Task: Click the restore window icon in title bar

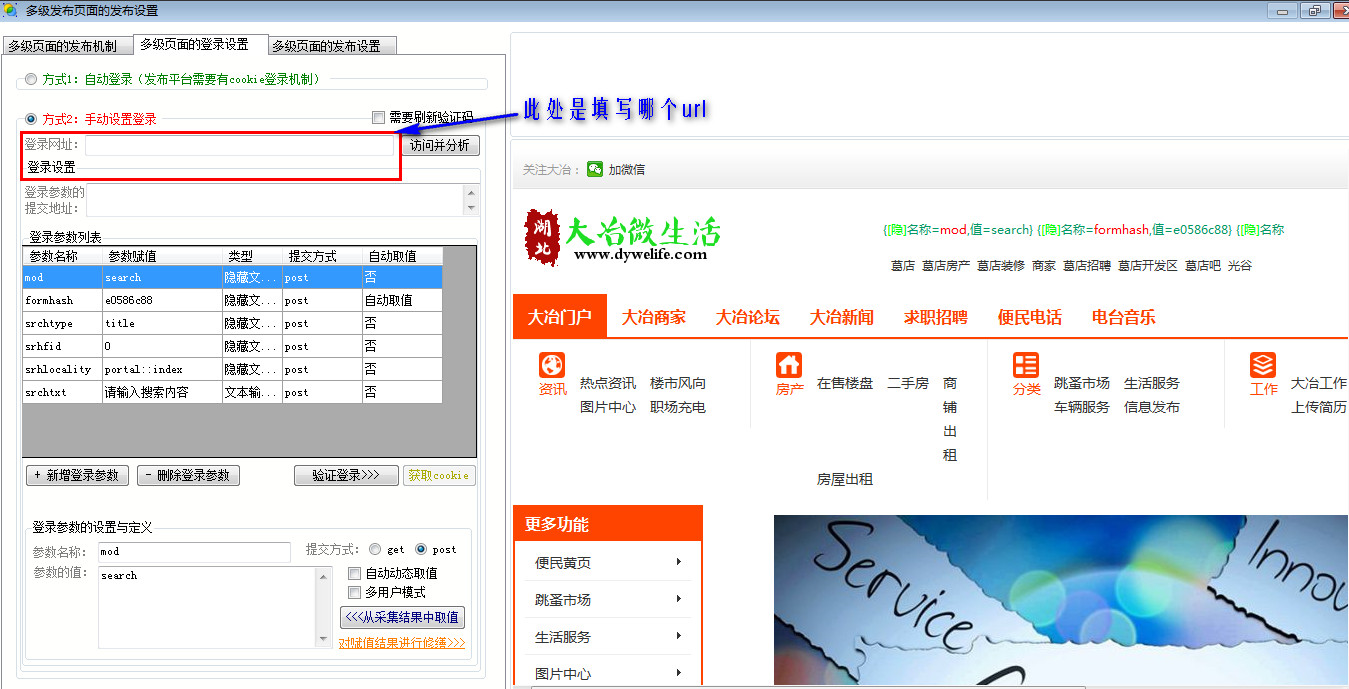Action: [1312, 11]
